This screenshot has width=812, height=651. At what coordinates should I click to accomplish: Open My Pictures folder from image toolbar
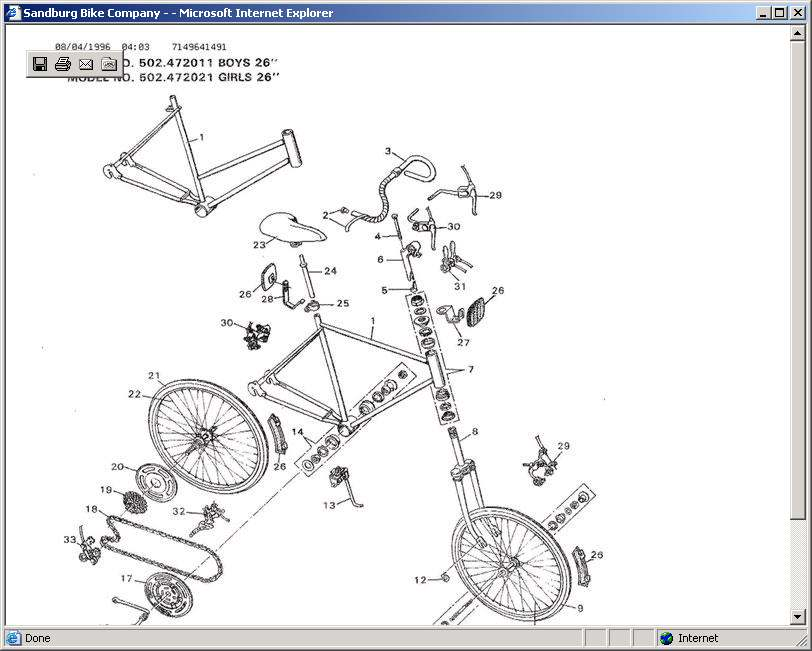click(x=109, y=64)
